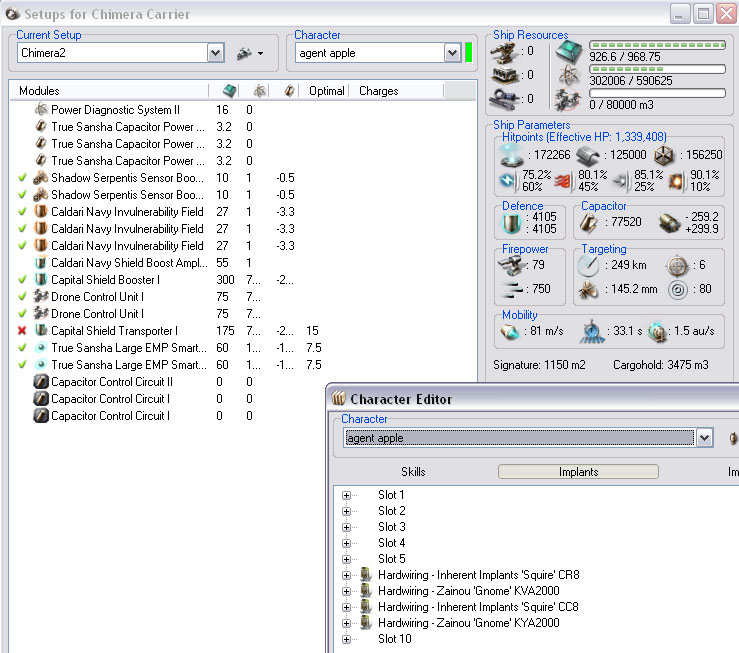Screen dimensions: 739x653
Task: Click the Capital Shield Transporter I icon
Action: point(41,330)
